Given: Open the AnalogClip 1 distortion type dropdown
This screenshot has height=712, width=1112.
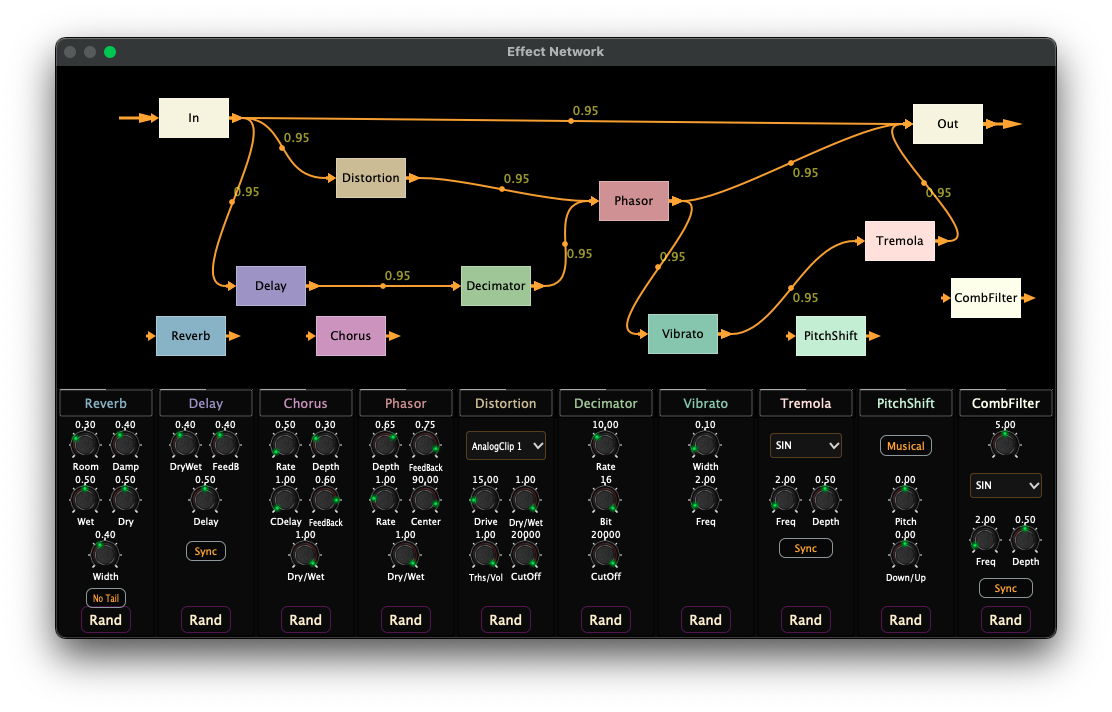Looking at the screenshot, I should pos(506,446).
